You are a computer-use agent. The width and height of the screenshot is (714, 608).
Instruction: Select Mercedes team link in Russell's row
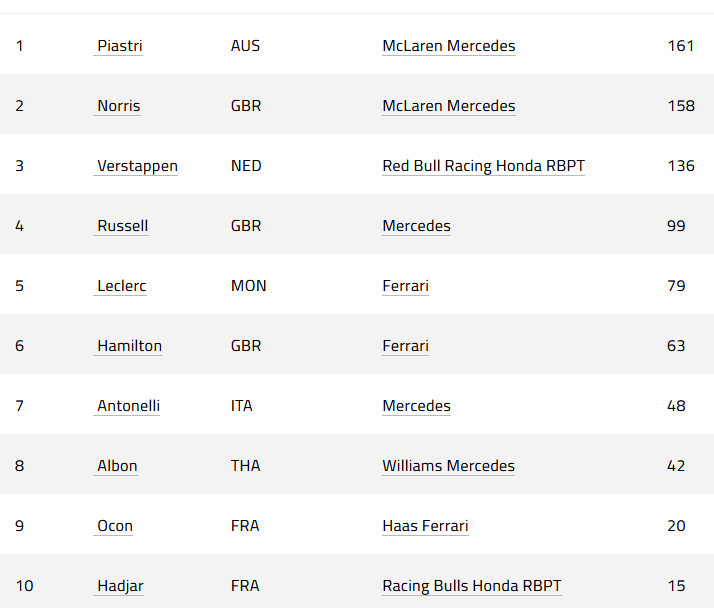click(x=416, y=226)
